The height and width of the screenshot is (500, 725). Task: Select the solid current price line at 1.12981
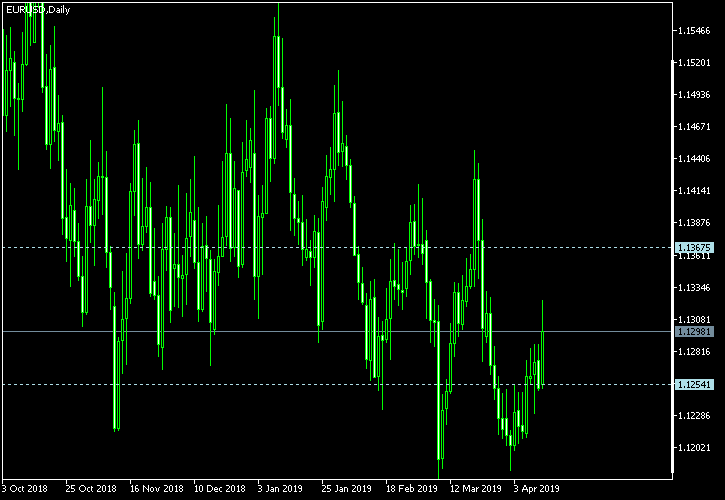pyautogui.click(x=338, y=332)
